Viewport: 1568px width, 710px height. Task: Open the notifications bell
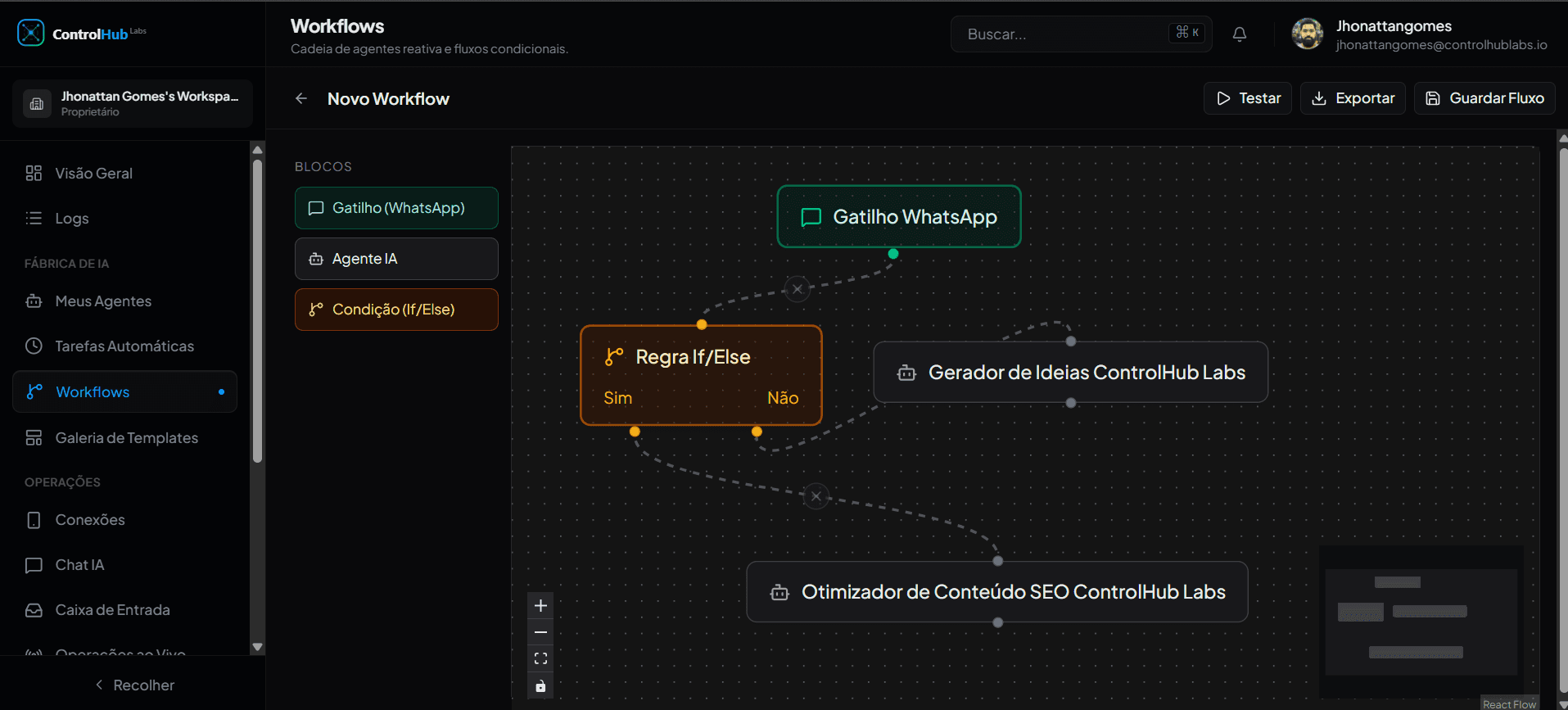pos(1240,34)
